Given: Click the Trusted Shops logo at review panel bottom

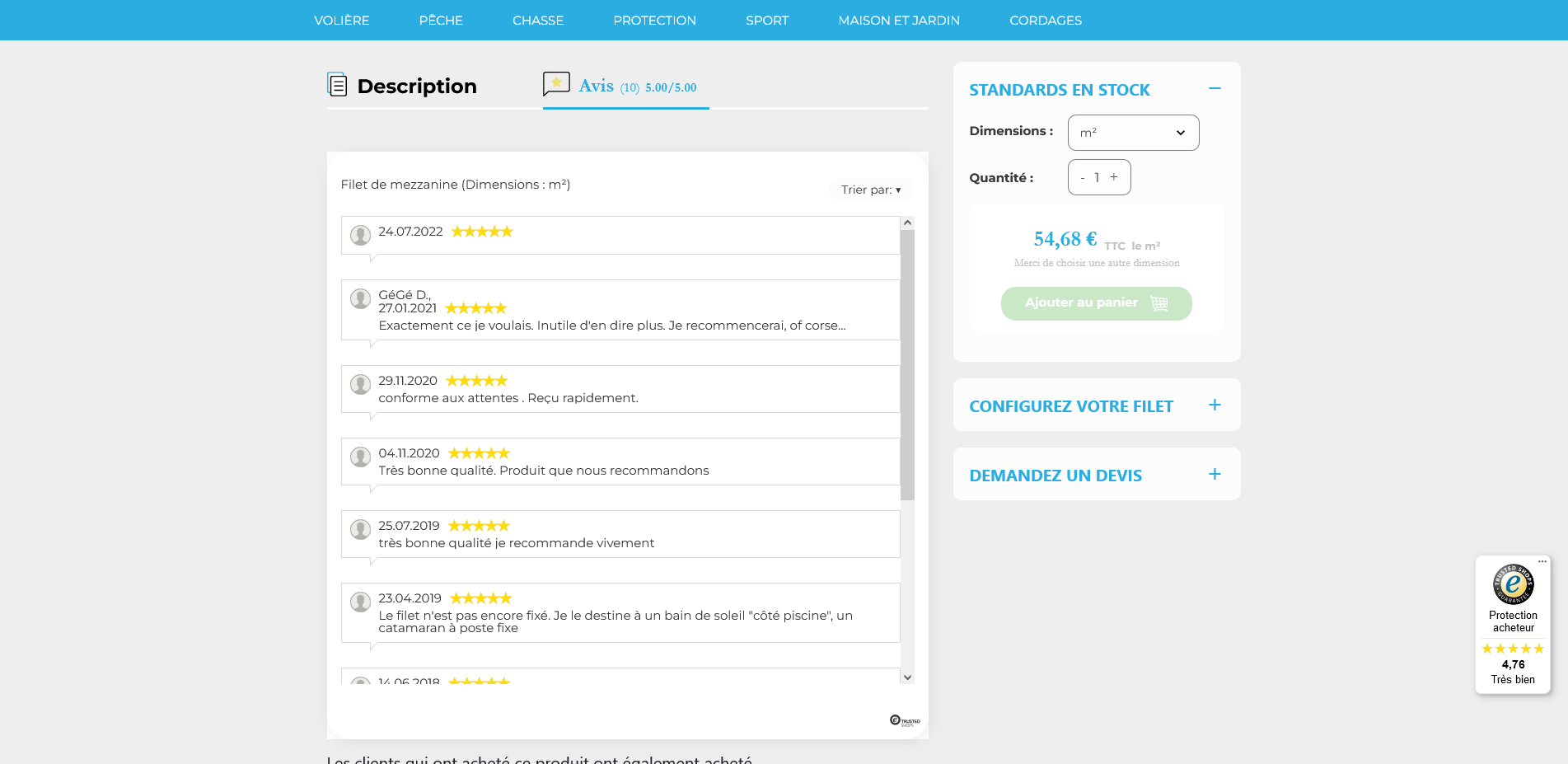Looking at the screenshot, I should [904, 719].
